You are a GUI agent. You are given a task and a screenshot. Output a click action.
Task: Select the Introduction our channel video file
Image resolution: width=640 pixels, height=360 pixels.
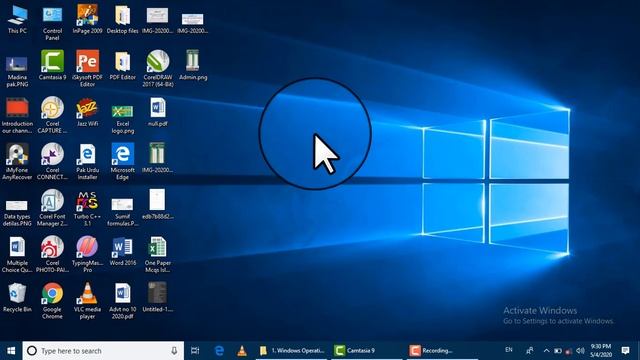(x=17, y=115)
